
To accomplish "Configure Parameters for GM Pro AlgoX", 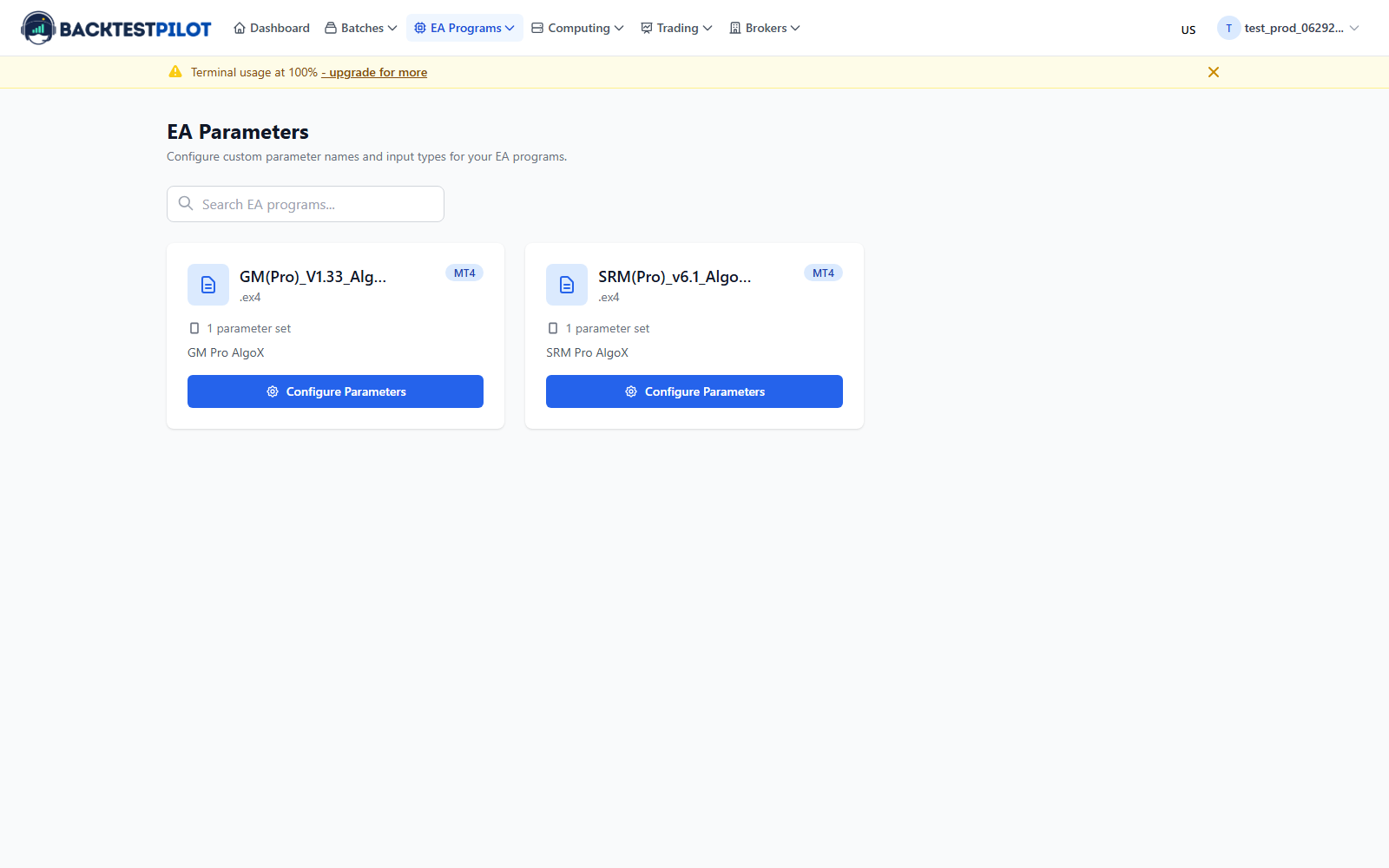I will 335,391.
